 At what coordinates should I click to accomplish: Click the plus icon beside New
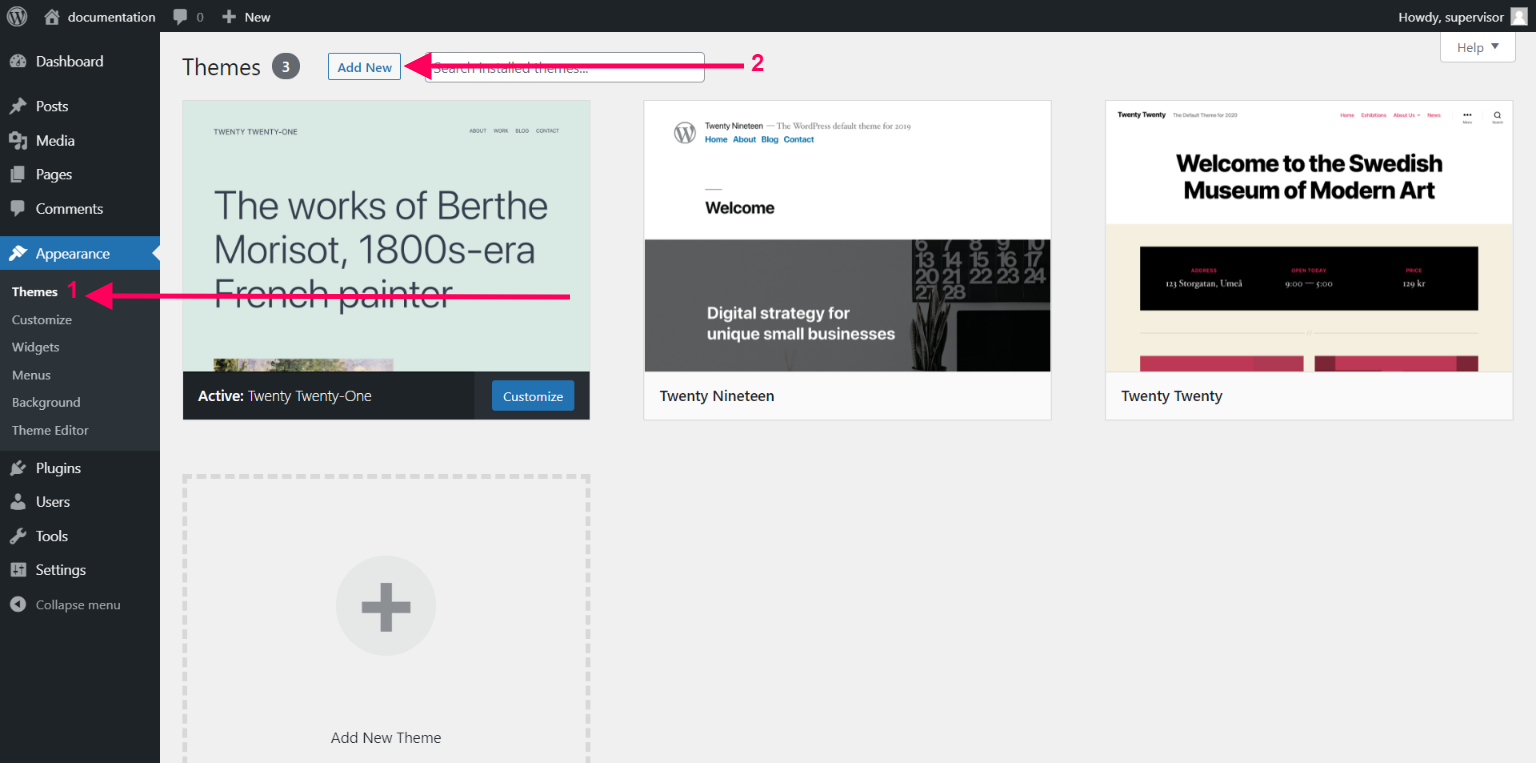tap(229, 17)
